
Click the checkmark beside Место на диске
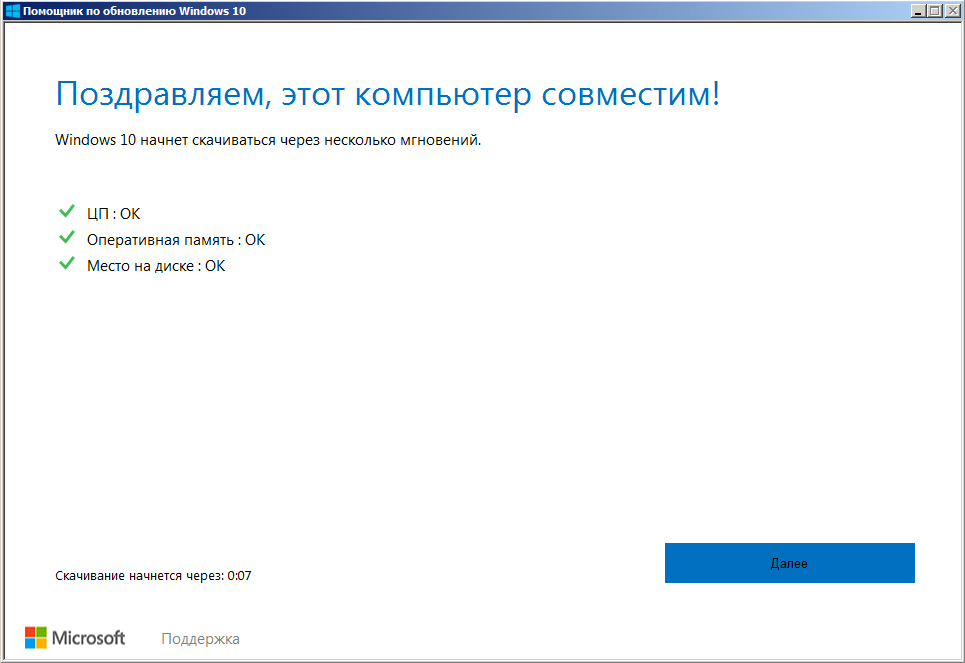[67, 264]
